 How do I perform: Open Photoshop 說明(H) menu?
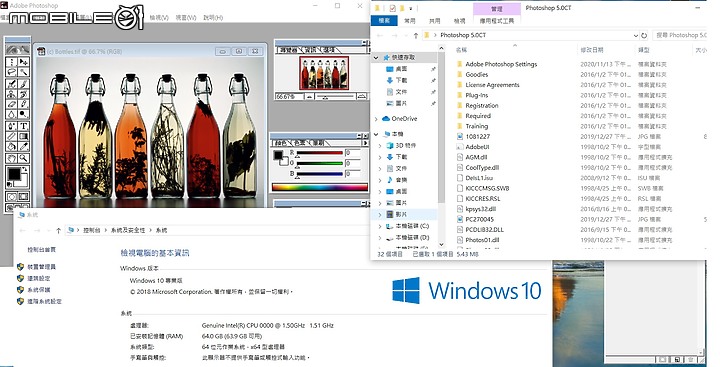[213, 17]
